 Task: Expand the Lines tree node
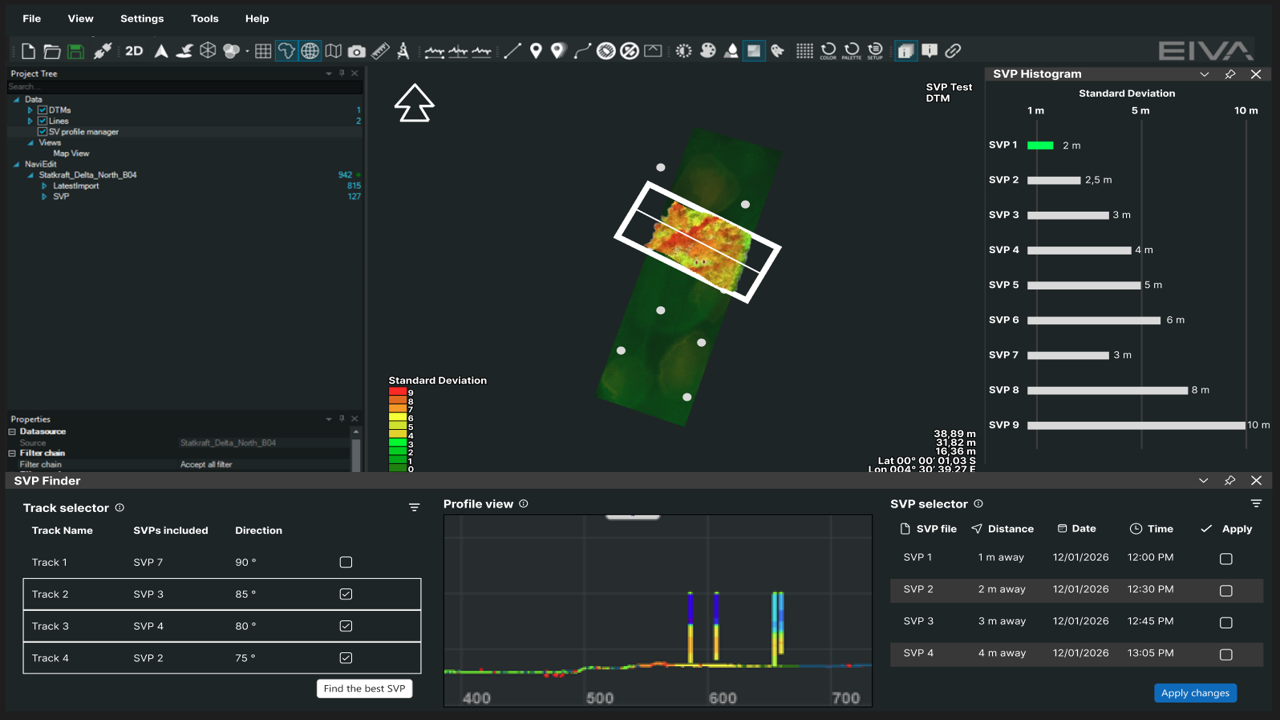tap(30, 121)
